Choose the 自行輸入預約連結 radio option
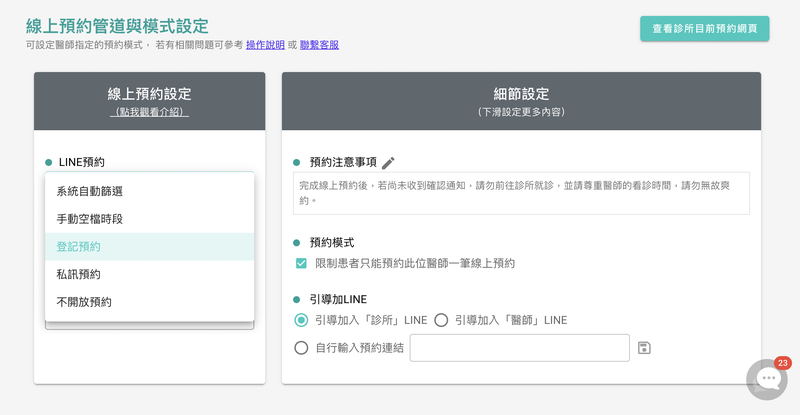 click(x=301, y=348)
